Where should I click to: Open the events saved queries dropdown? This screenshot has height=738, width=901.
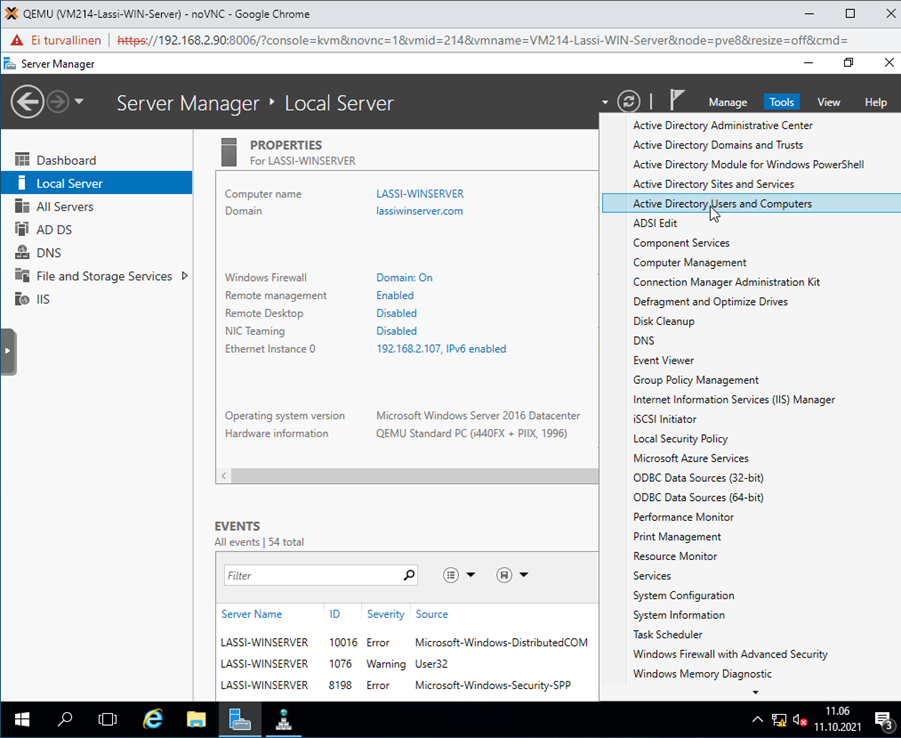512,575
